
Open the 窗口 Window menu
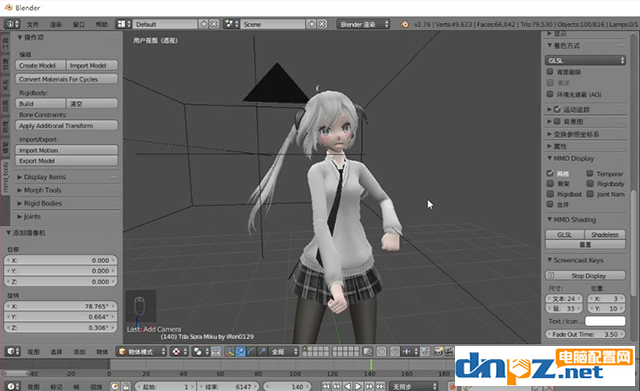pyautogui.click(x=78, y=24)
